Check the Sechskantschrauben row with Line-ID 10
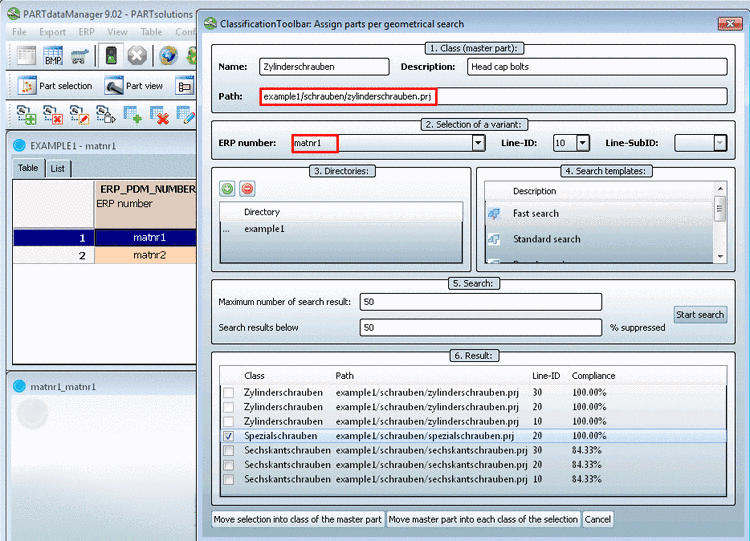Screen dimensions: 750x541 (229, 479)
